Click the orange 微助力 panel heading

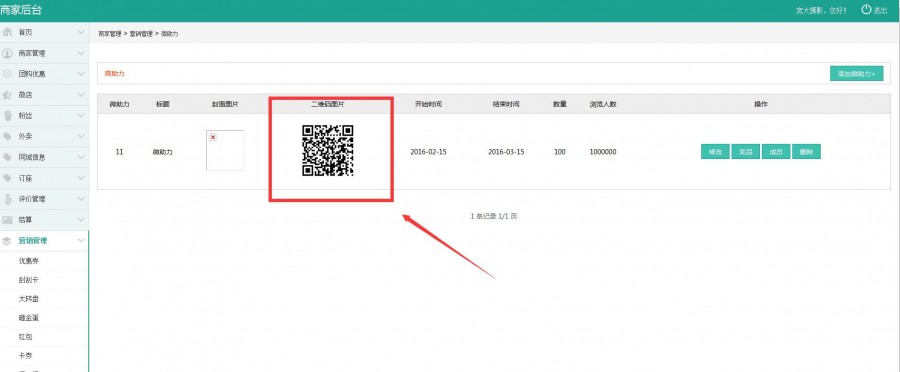(114, 73)
